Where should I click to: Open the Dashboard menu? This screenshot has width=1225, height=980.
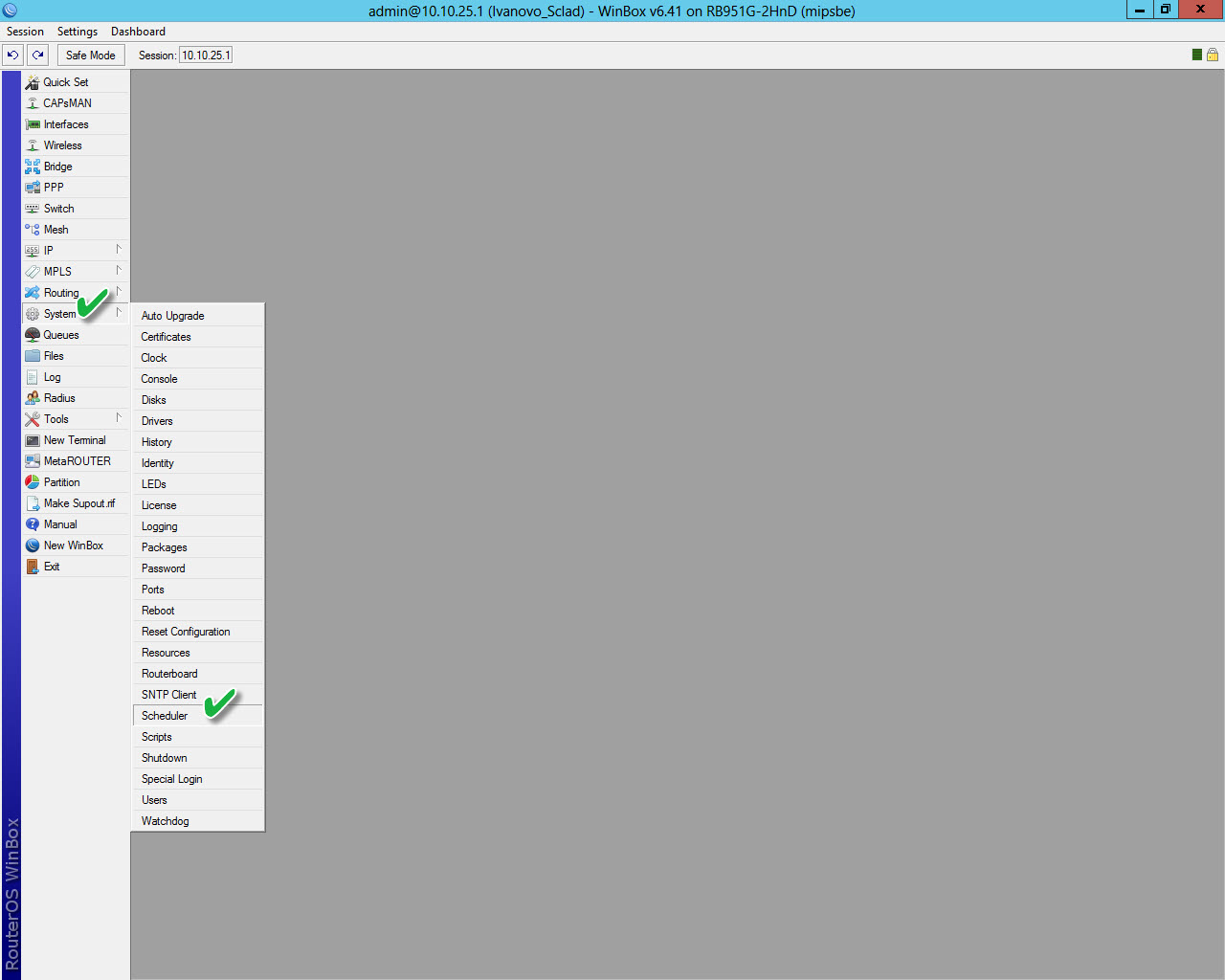click(138, 32)
